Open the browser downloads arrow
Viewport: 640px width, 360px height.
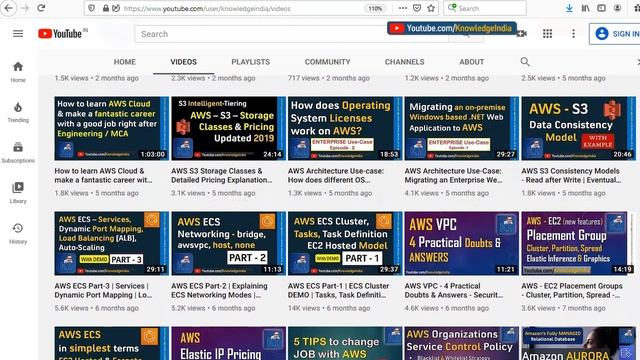pyautogui.click(x=569, y=8)
